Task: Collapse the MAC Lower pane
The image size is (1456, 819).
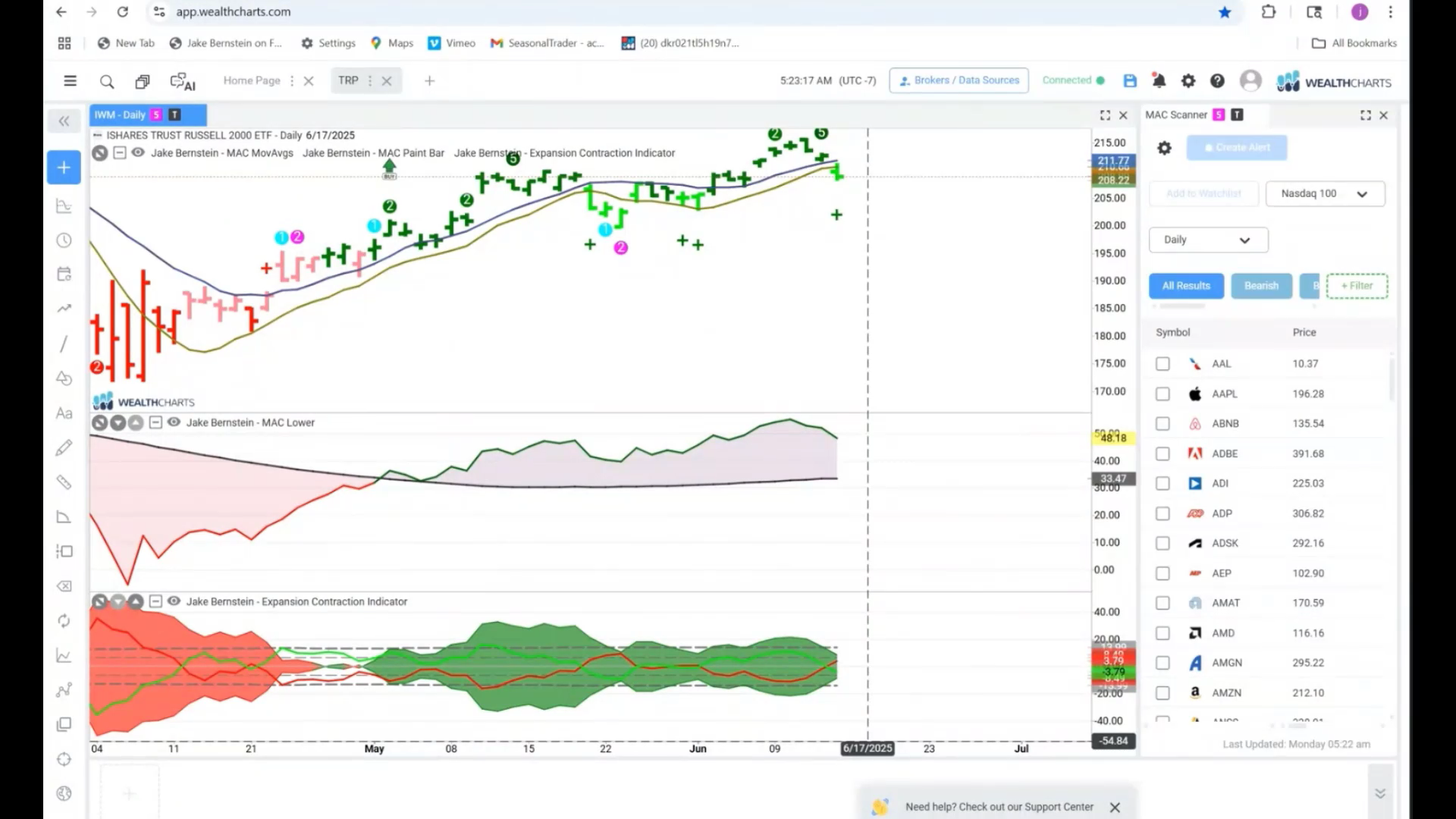Action: coord(155,422)
